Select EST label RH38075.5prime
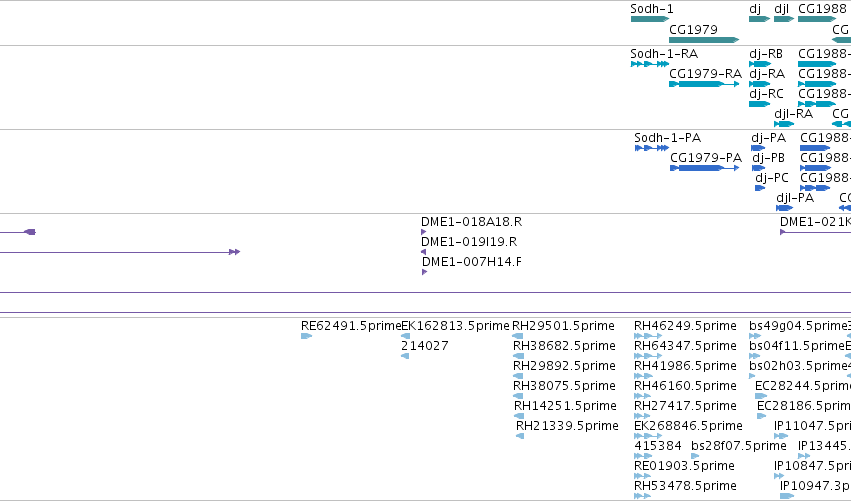 564,386
